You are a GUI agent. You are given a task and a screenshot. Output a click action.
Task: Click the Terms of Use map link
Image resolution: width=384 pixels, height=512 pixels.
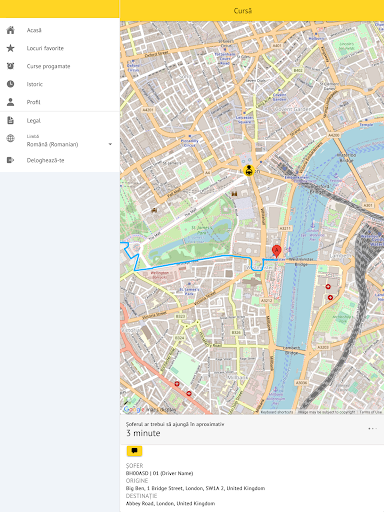[370, 412]
